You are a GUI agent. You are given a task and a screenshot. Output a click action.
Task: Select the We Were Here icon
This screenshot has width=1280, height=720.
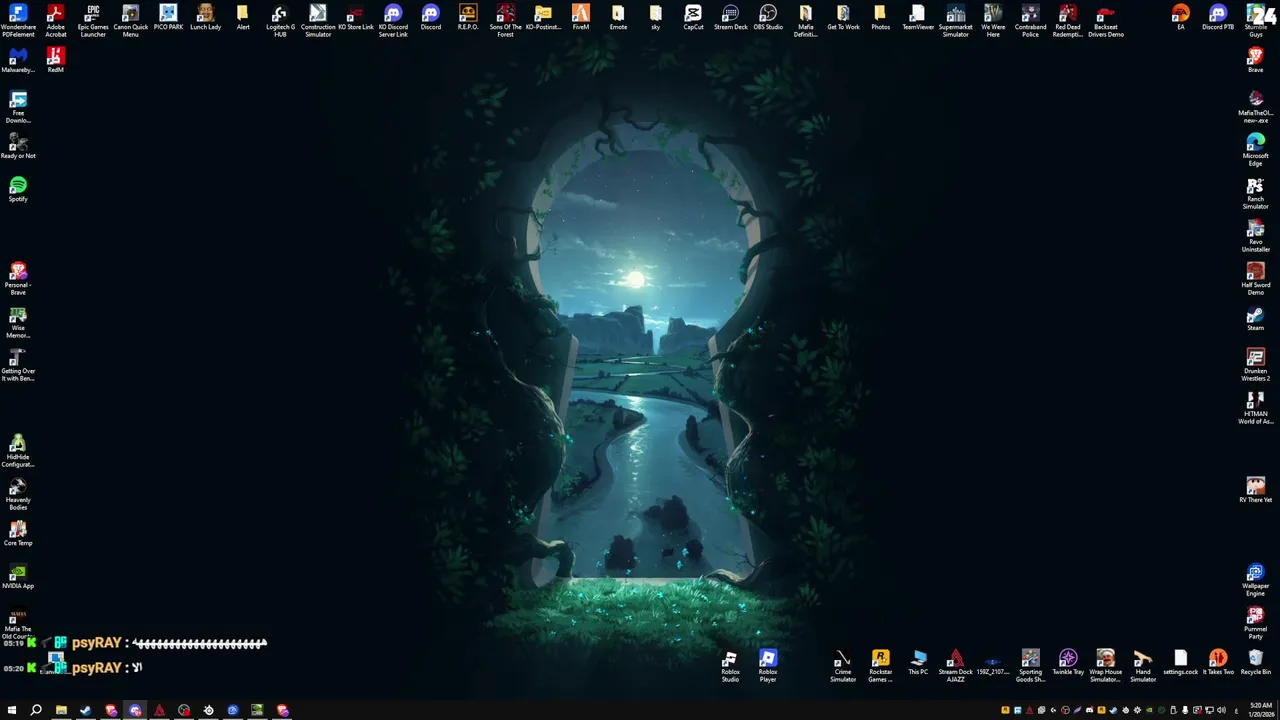click(x=993, y=21)
